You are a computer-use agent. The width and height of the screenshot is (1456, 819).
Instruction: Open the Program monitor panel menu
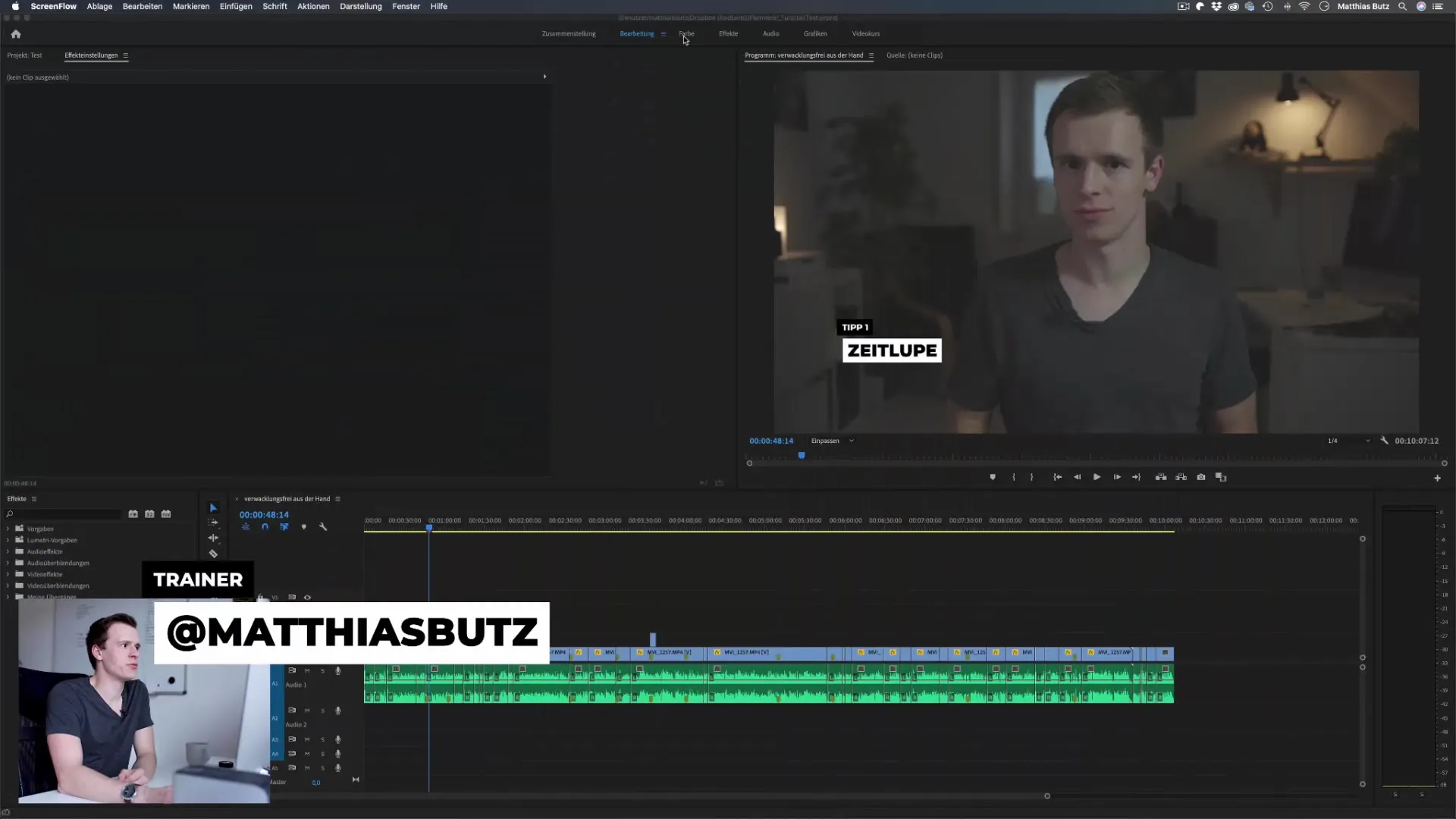871,55
